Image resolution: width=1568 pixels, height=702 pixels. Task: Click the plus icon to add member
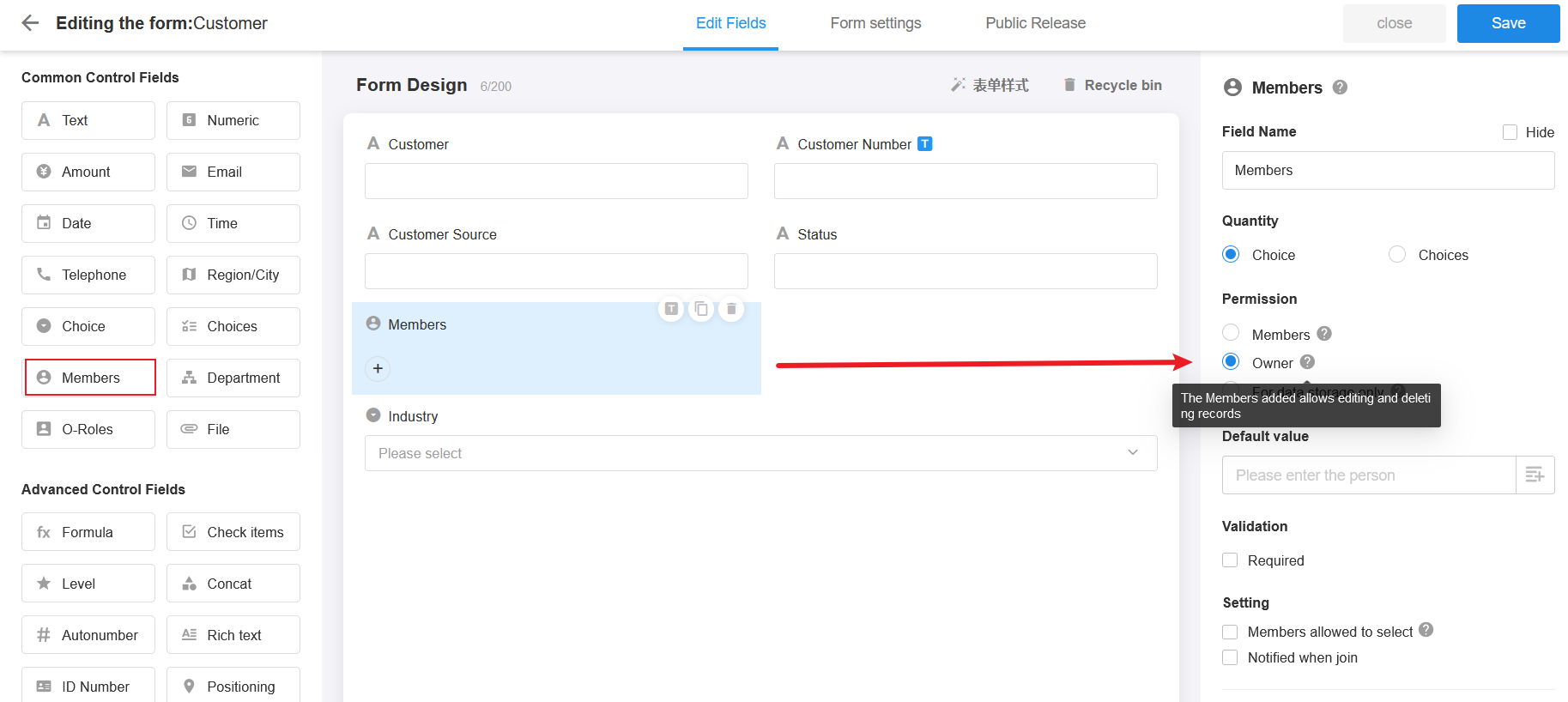coord(378,368)
